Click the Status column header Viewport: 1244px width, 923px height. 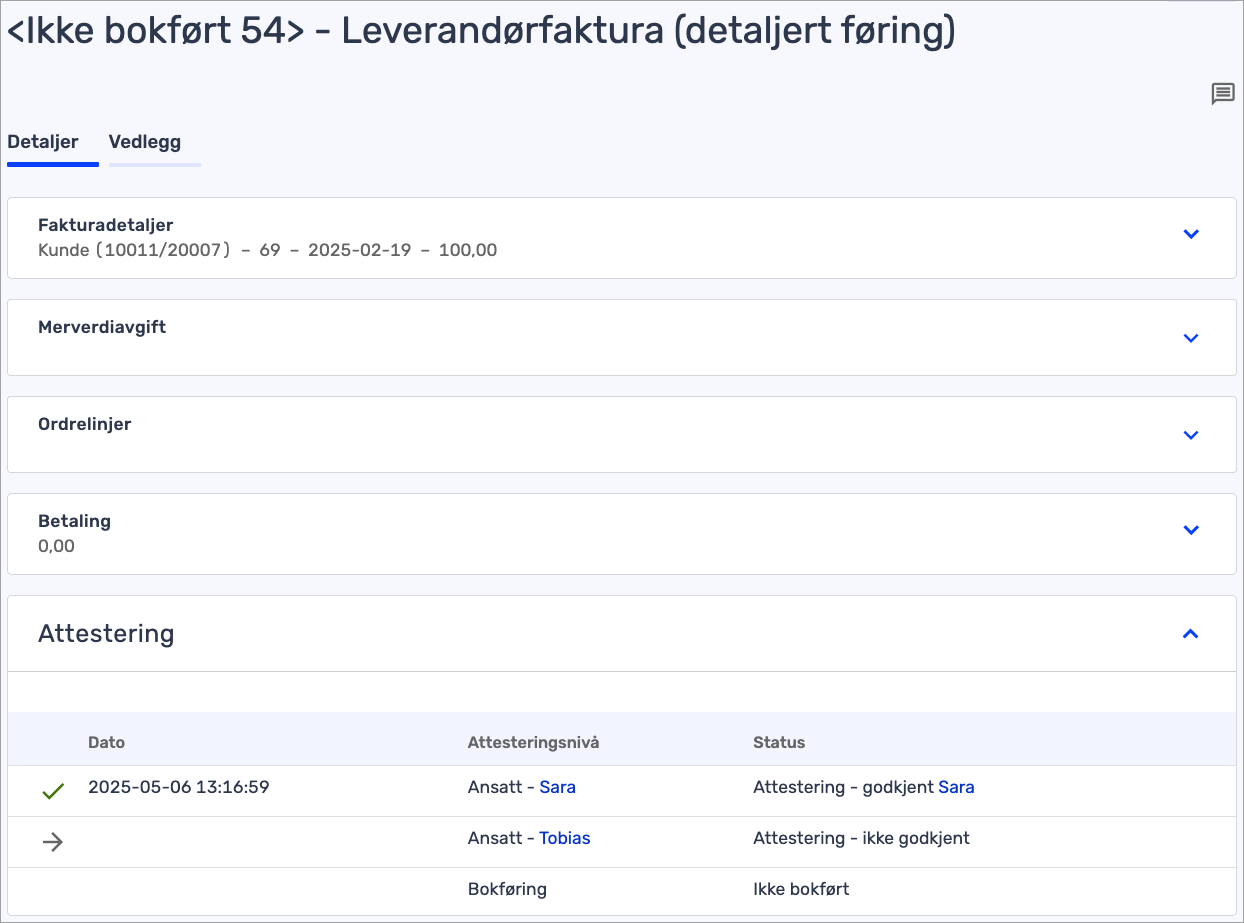[x=779, y=742]
